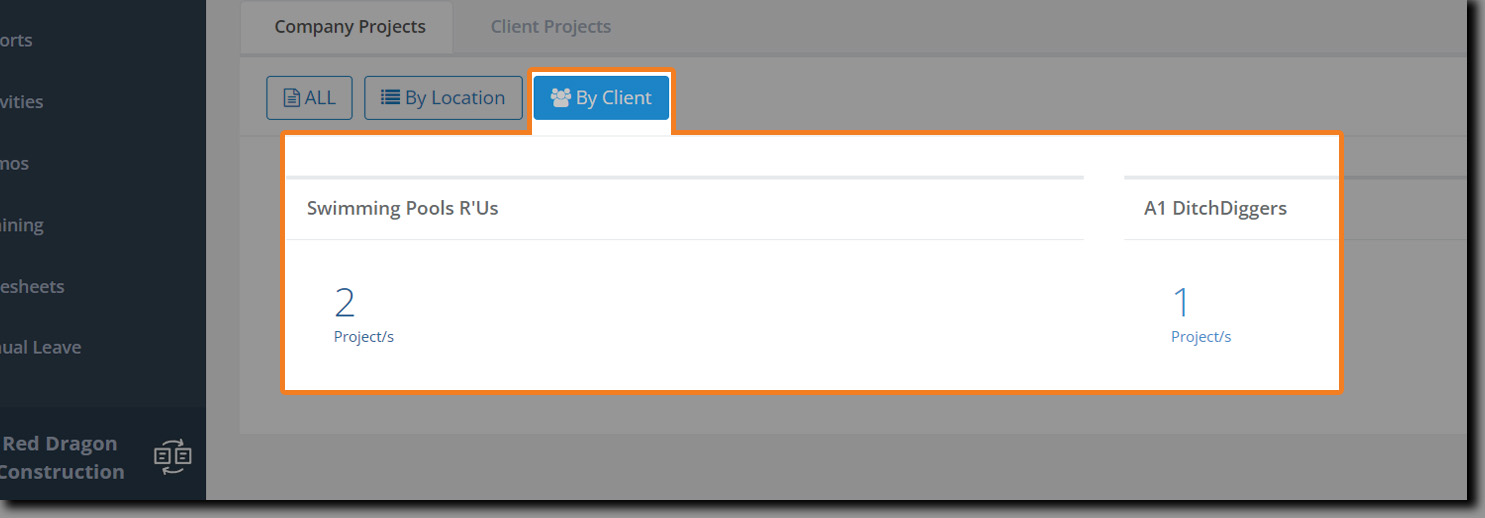1485x518 pixels.
Task: Click the switch company icon beside Red Dragon Construction
Action: 172,457
